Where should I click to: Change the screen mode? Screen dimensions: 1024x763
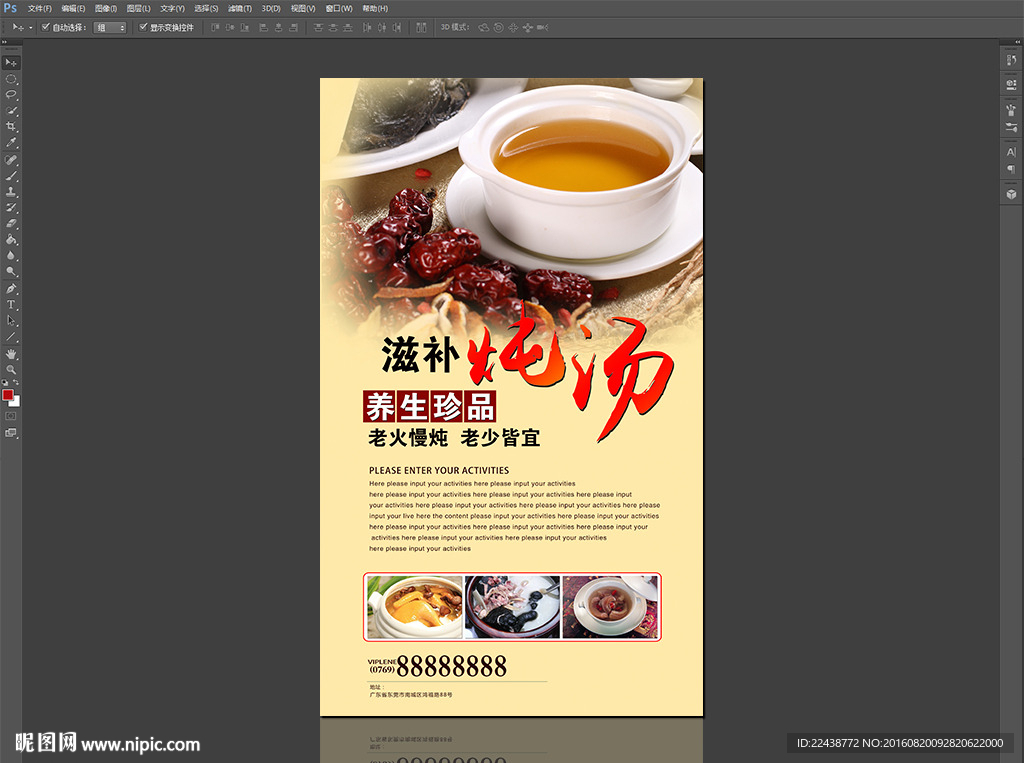pyautogui.click(x=11, y=432)
